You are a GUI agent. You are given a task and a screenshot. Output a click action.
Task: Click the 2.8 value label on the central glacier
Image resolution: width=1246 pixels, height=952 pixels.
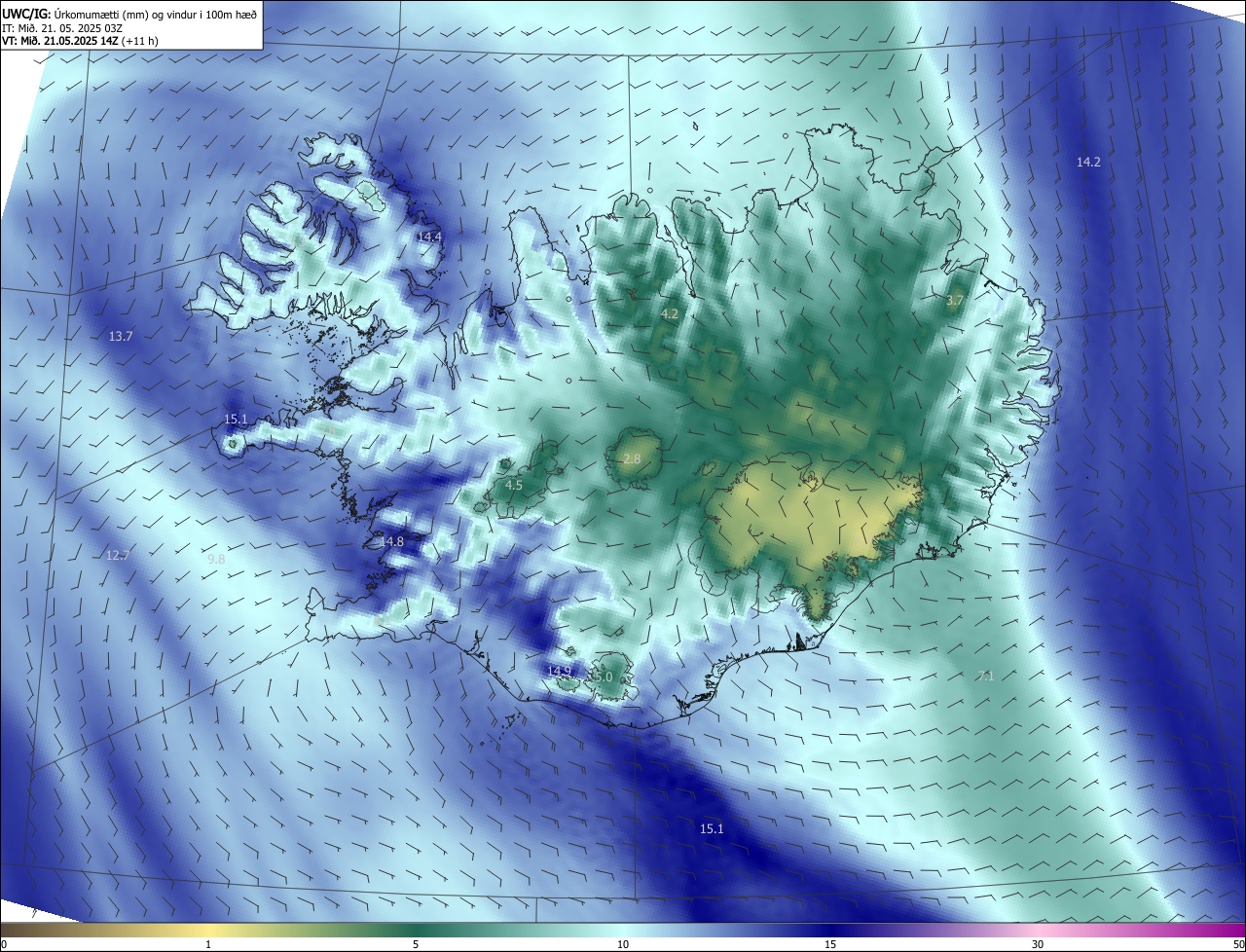(x=632, y=458)
